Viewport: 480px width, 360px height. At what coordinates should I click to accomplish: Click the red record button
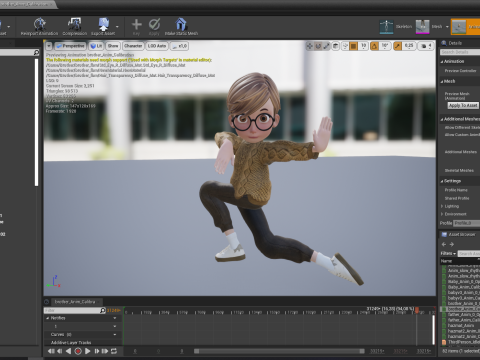click(x=78, y=351)
